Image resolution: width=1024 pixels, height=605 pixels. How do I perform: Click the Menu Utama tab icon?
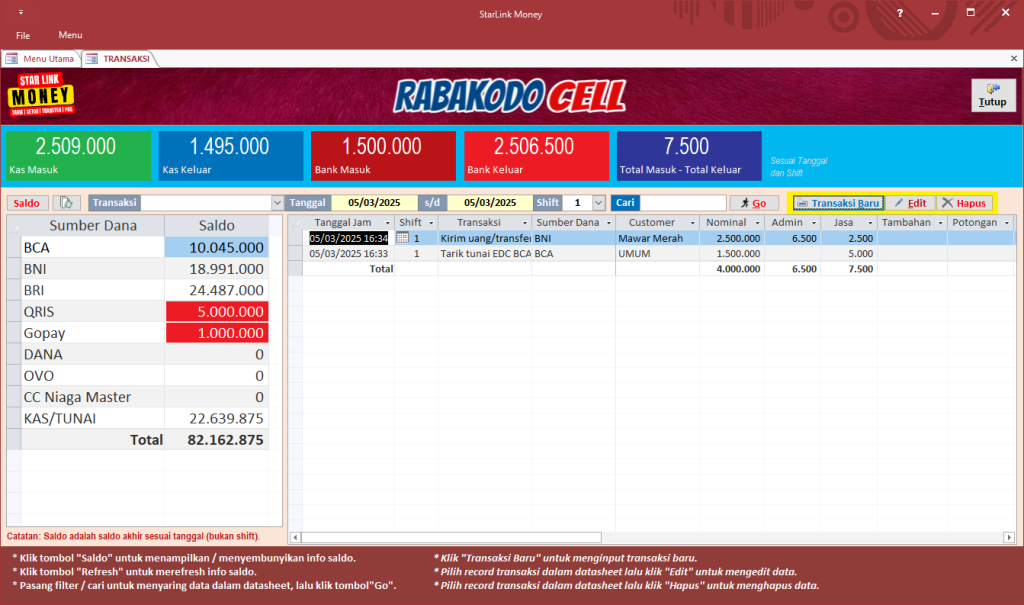tap(12, 59)
